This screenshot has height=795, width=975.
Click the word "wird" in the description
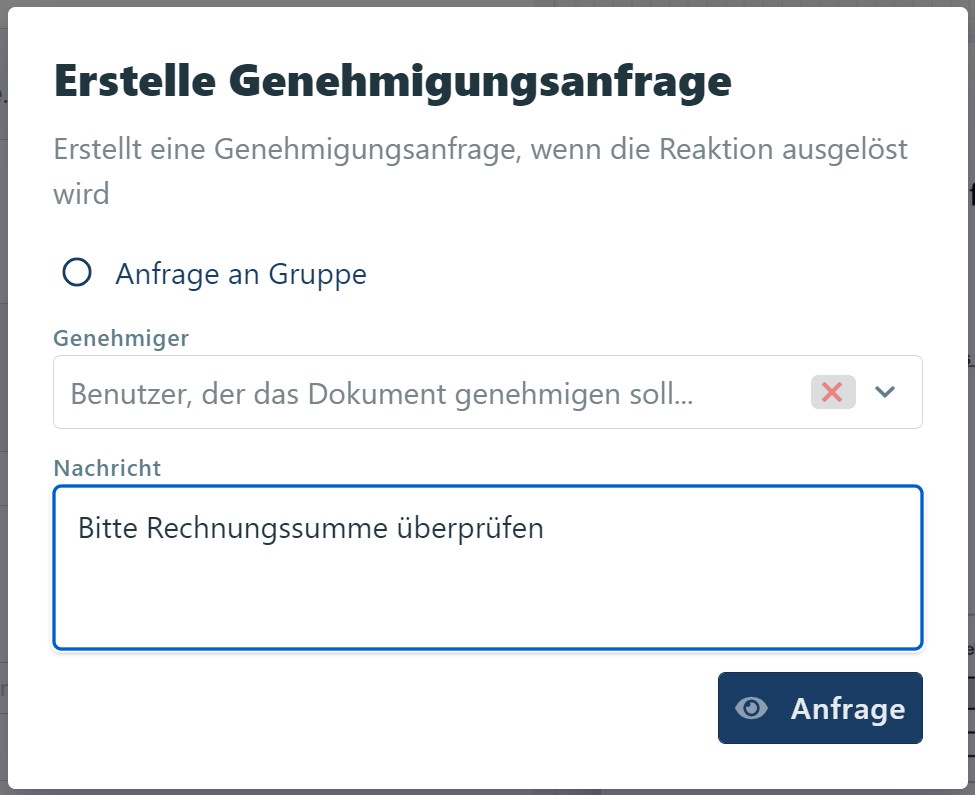pyautogui.click(x=81, y=193)
